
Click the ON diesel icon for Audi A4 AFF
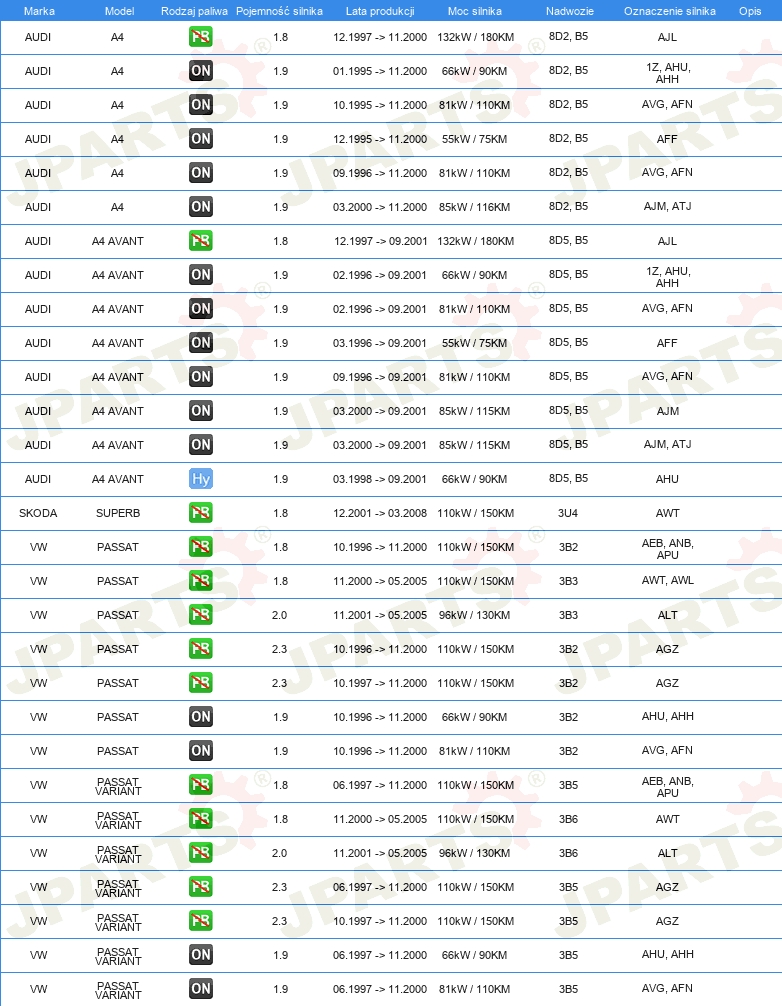pyautogui.click(x=201, y=139)
